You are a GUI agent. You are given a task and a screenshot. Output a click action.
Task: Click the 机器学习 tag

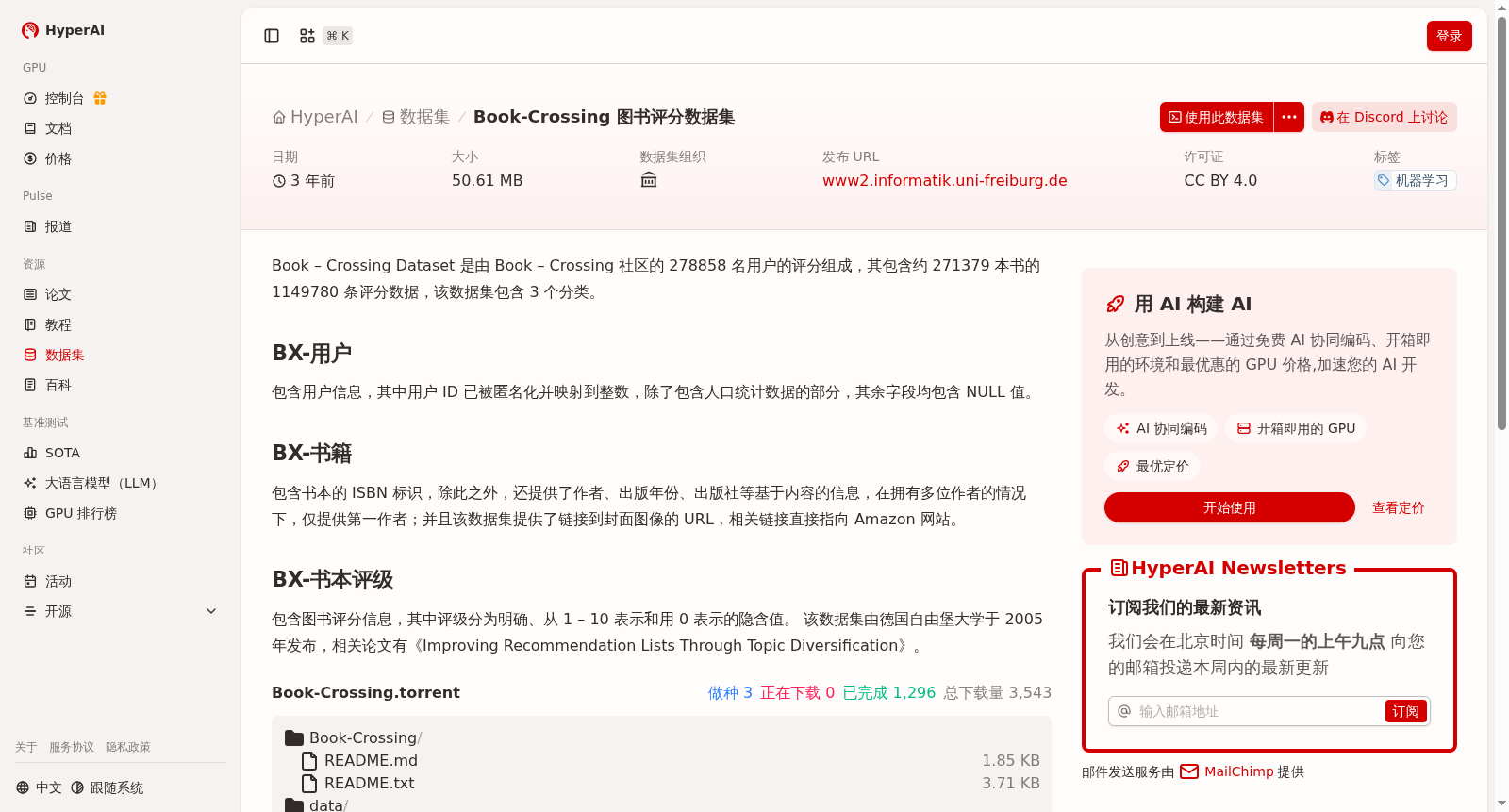(1415, 180)
